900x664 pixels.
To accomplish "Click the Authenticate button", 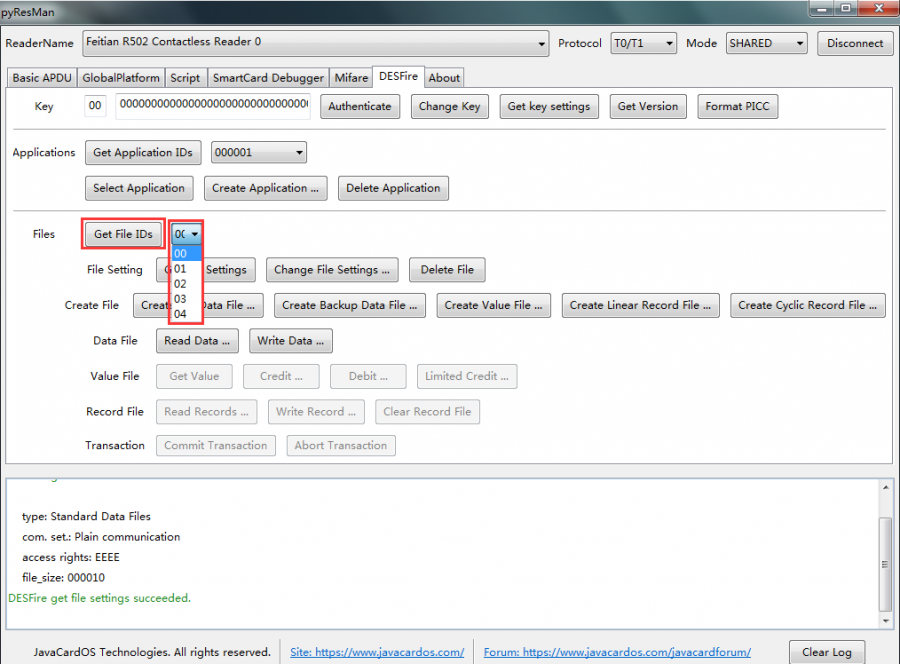I will click(x=360, y=106).
